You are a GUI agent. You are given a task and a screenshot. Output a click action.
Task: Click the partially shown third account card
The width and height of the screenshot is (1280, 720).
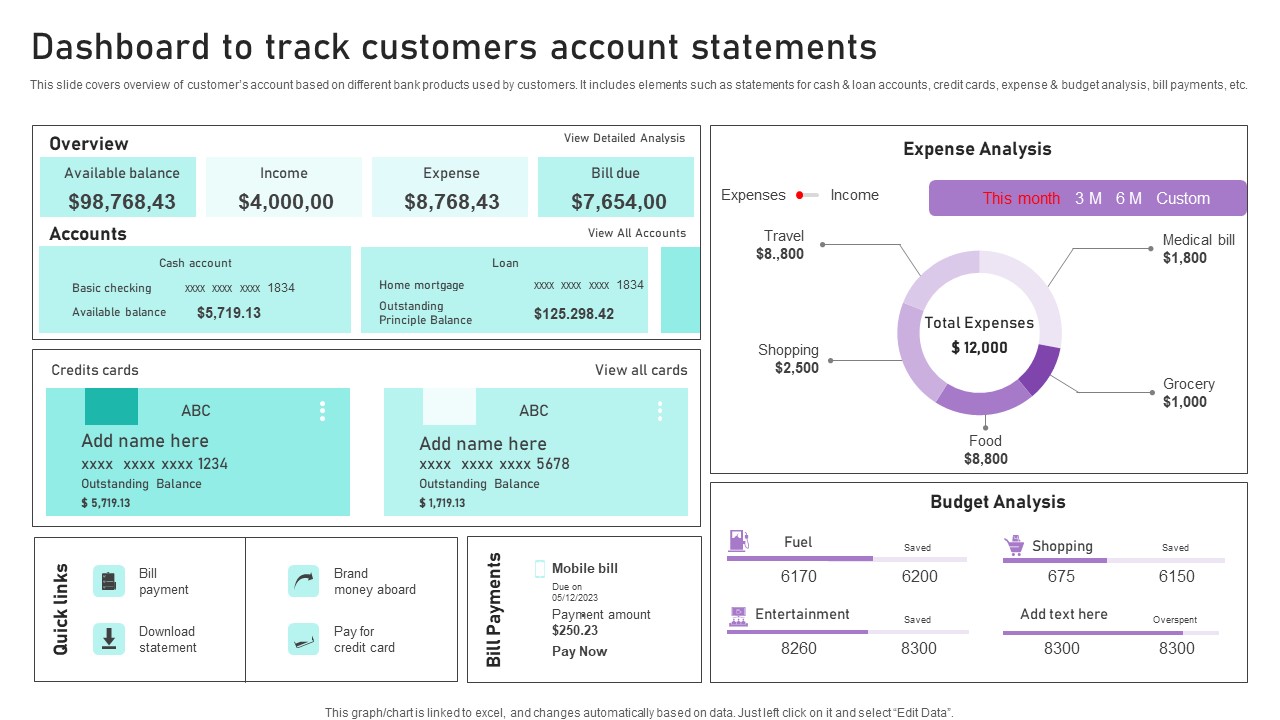click(680, 290)
